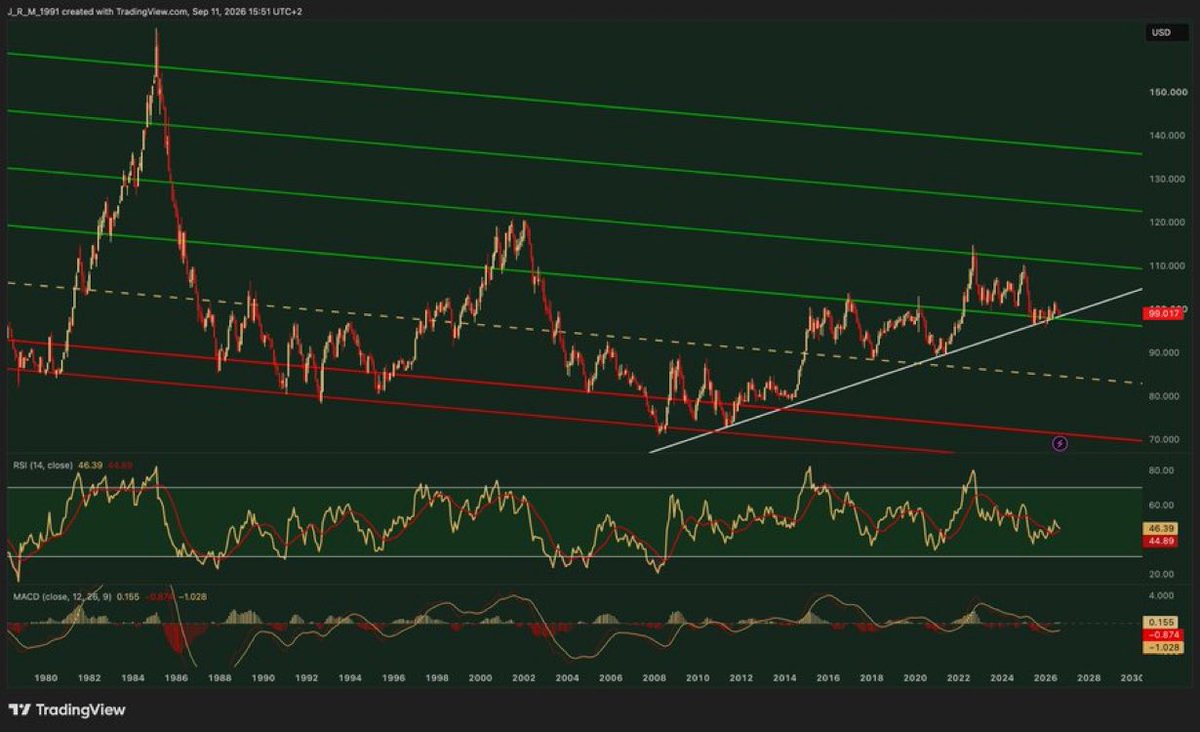Click the 1996 label on time axis
The height and width of the screenshot is (732, 1200).
394,677
